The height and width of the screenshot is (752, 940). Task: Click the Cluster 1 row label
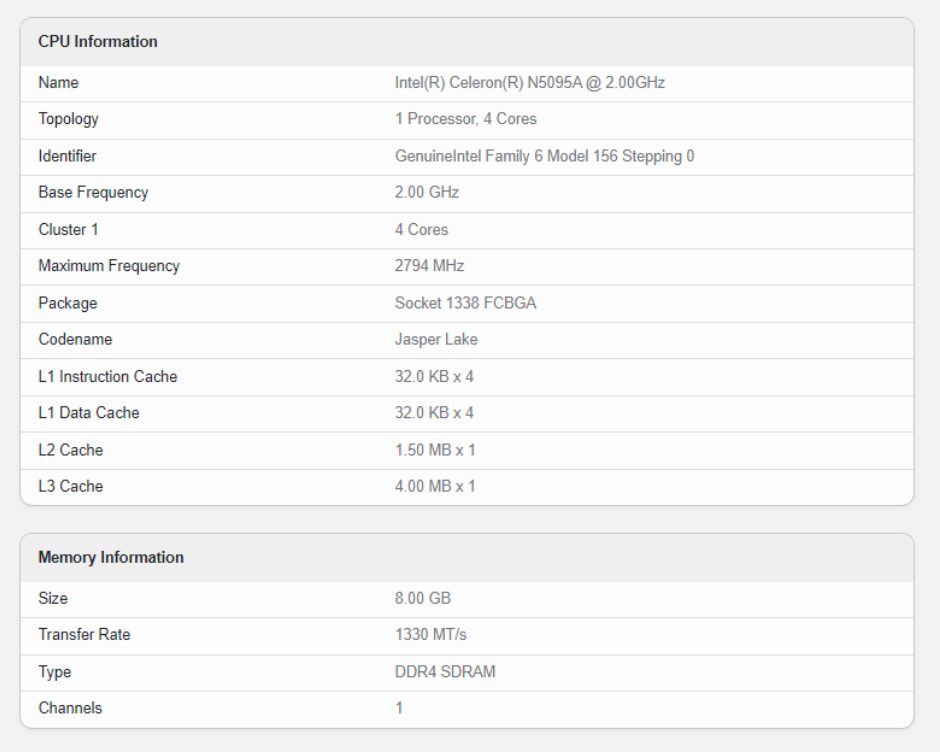click(68, 230)
